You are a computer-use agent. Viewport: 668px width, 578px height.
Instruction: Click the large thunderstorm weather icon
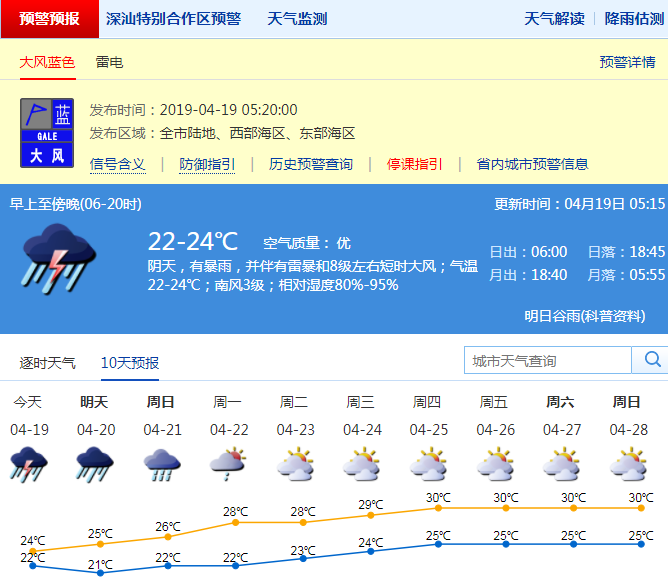coord(59,257)
